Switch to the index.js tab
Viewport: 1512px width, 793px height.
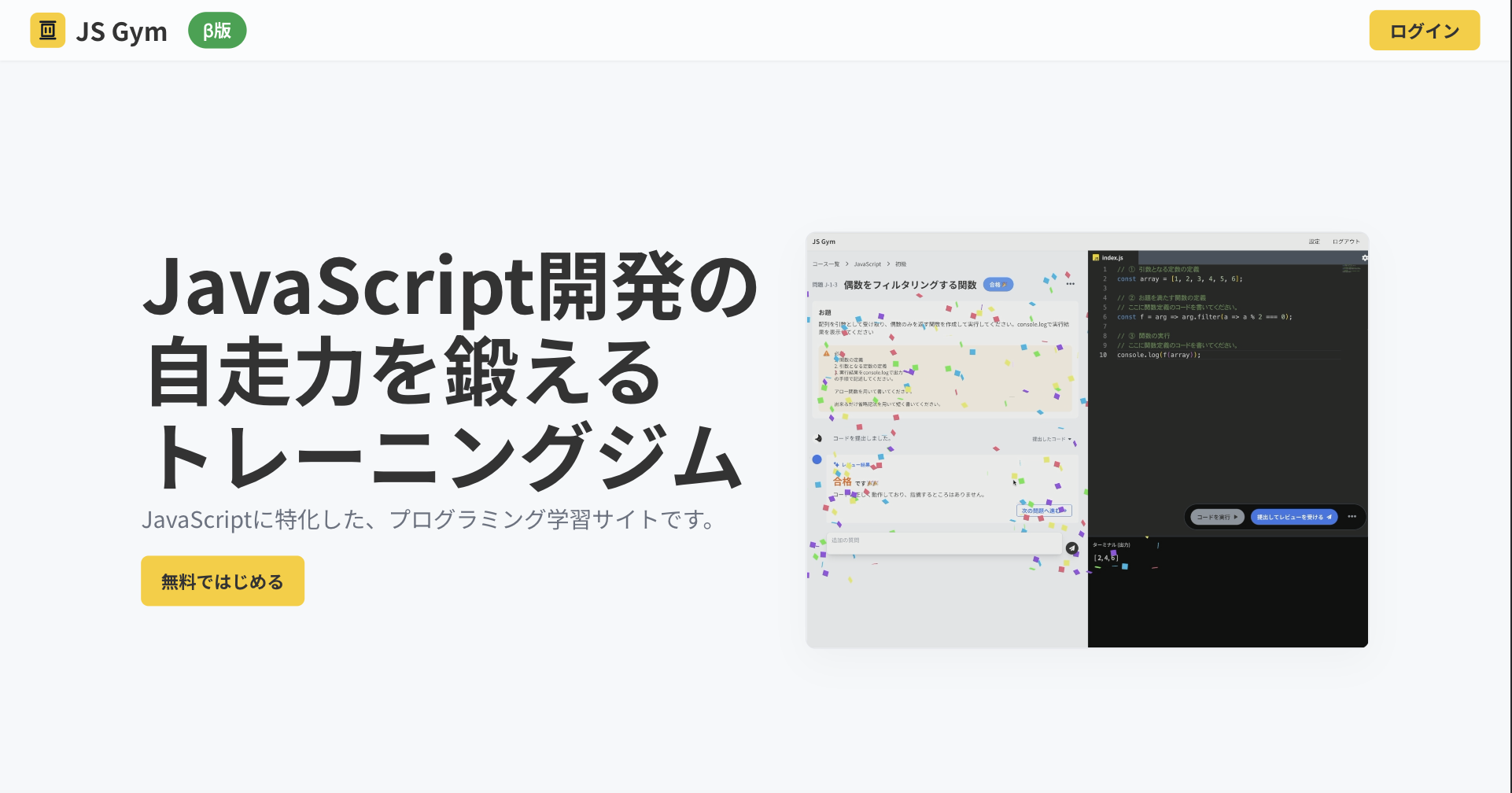[1112, 256]
